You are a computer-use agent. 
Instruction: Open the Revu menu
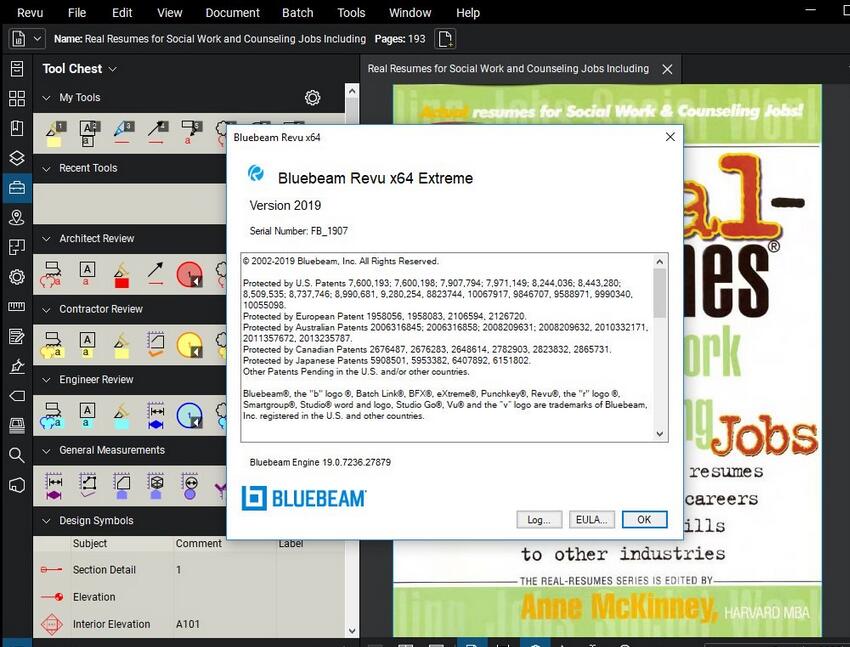tap(30, 12)
